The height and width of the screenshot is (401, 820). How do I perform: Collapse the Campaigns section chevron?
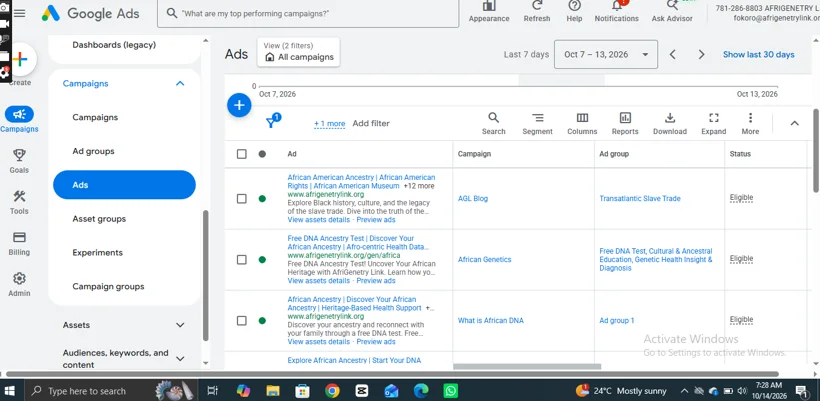(x=180, y=84)
